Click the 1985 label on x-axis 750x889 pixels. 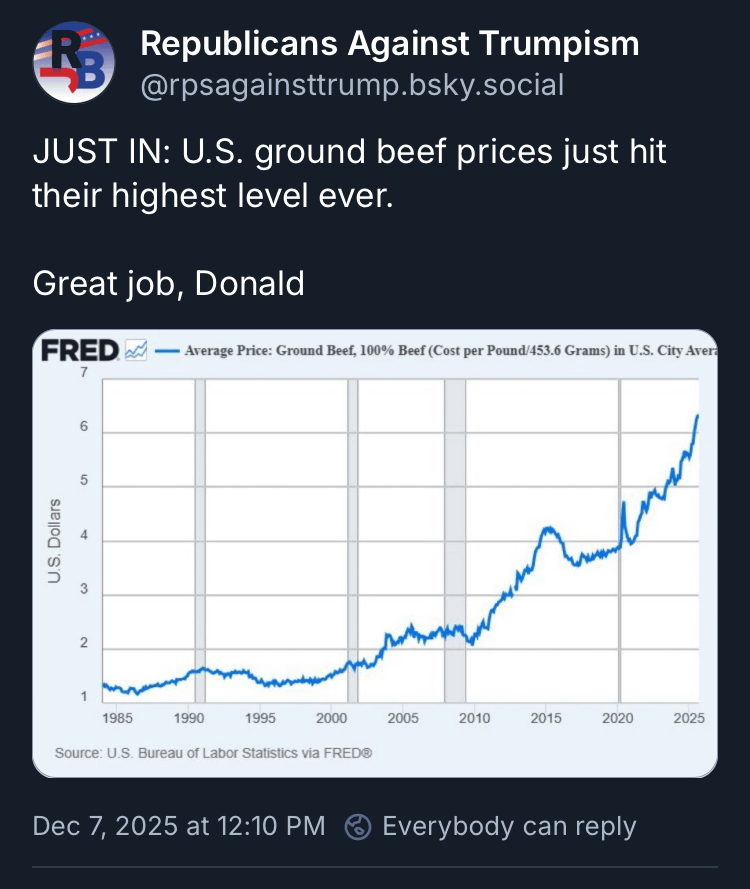point(117,718)
